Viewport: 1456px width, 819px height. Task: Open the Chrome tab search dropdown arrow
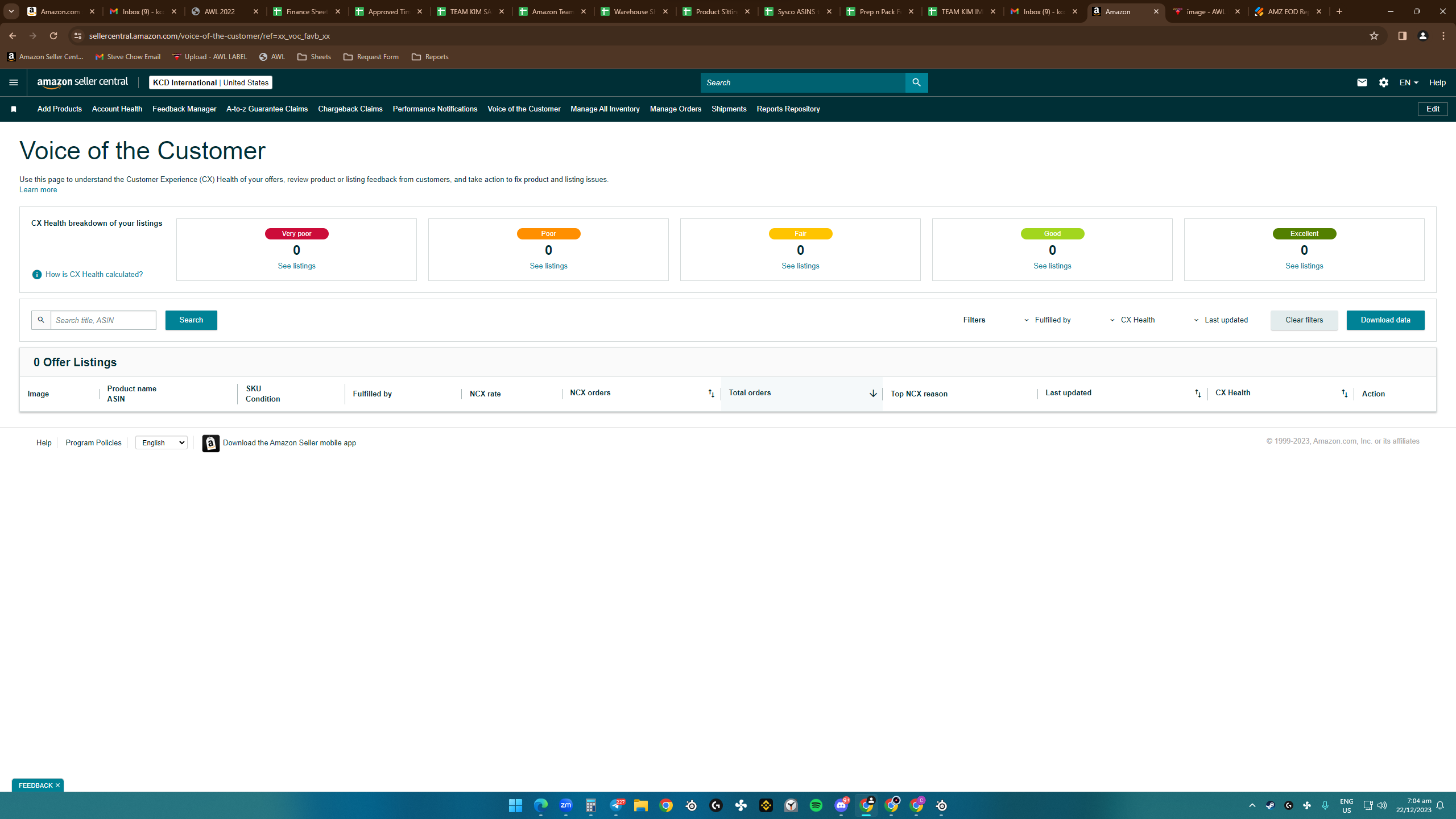tap(11, 11)
